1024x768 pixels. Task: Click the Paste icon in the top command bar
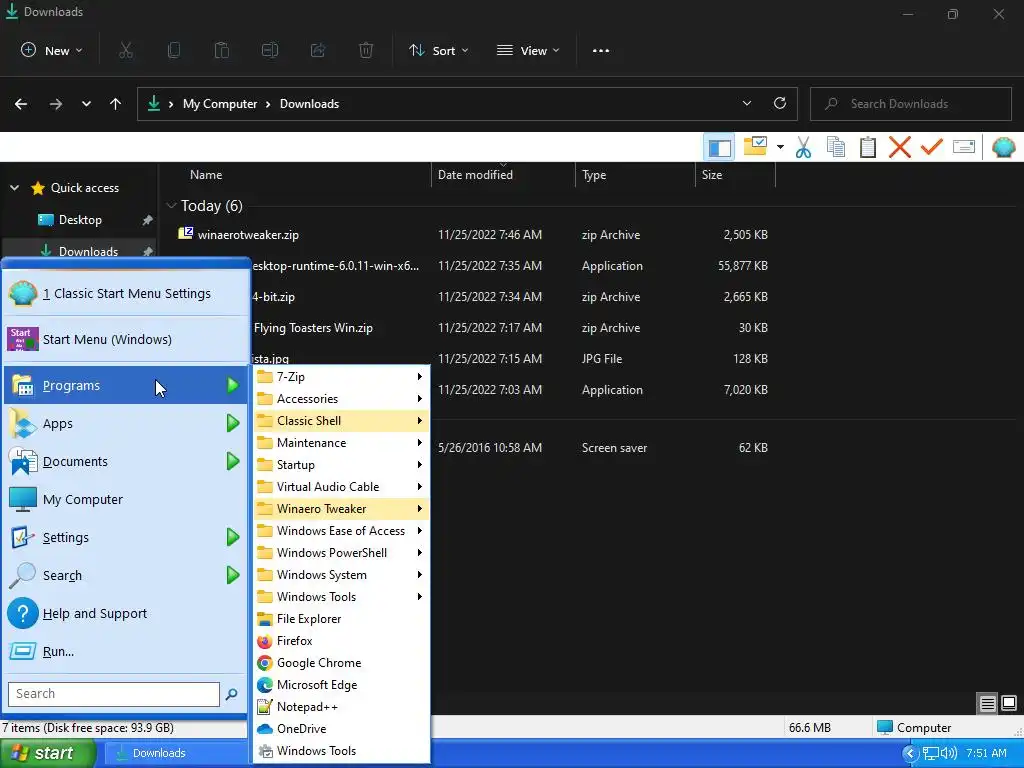[x=222, y=50]
